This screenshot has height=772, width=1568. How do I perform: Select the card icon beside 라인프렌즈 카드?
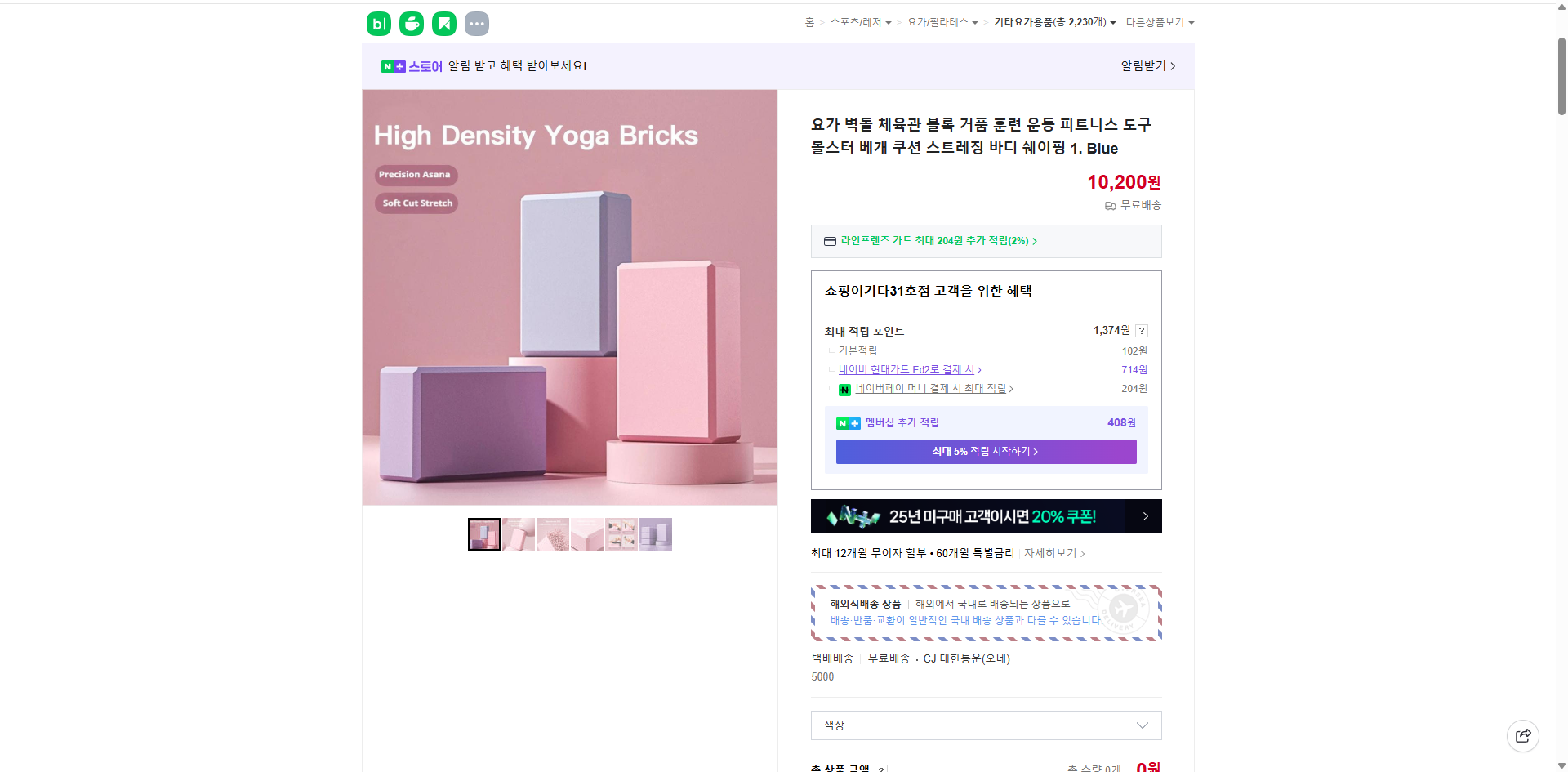click(x=829, y=241)
